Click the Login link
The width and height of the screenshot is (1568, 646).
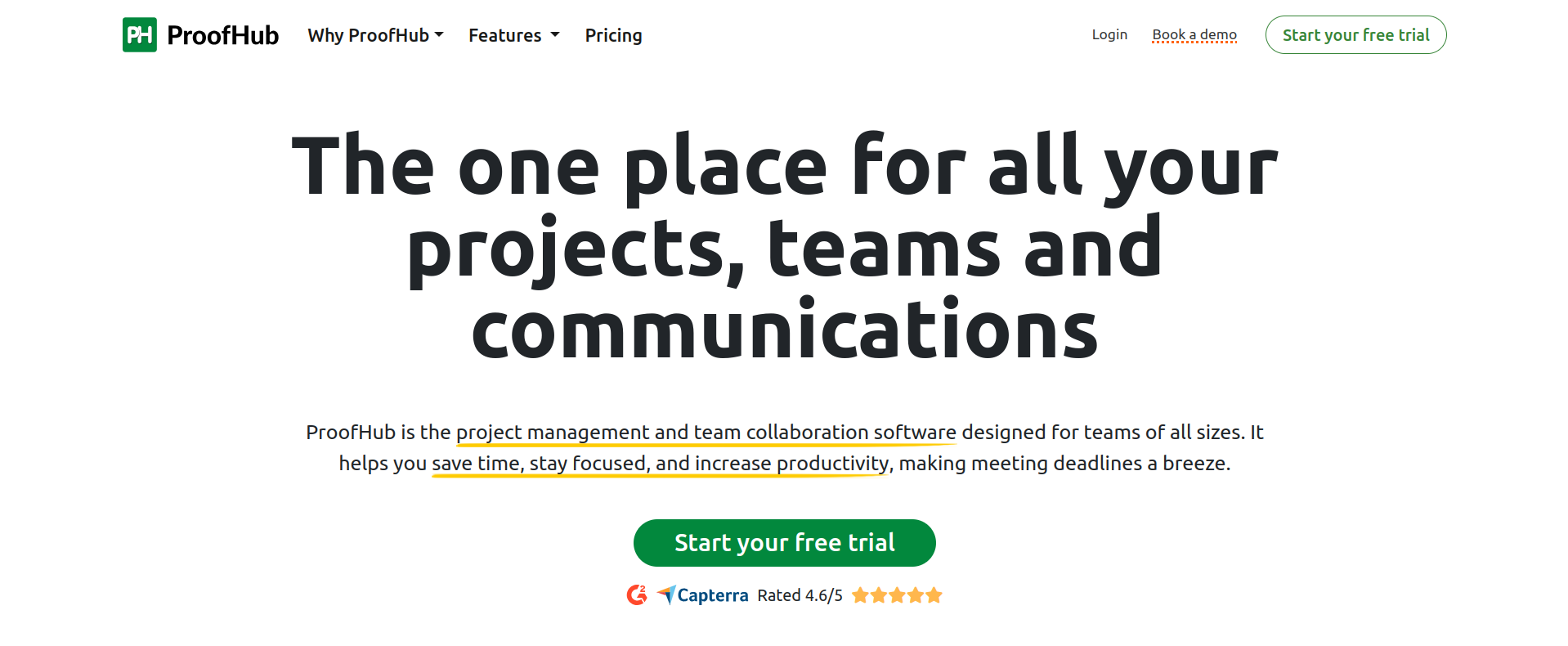[1109, 34]
